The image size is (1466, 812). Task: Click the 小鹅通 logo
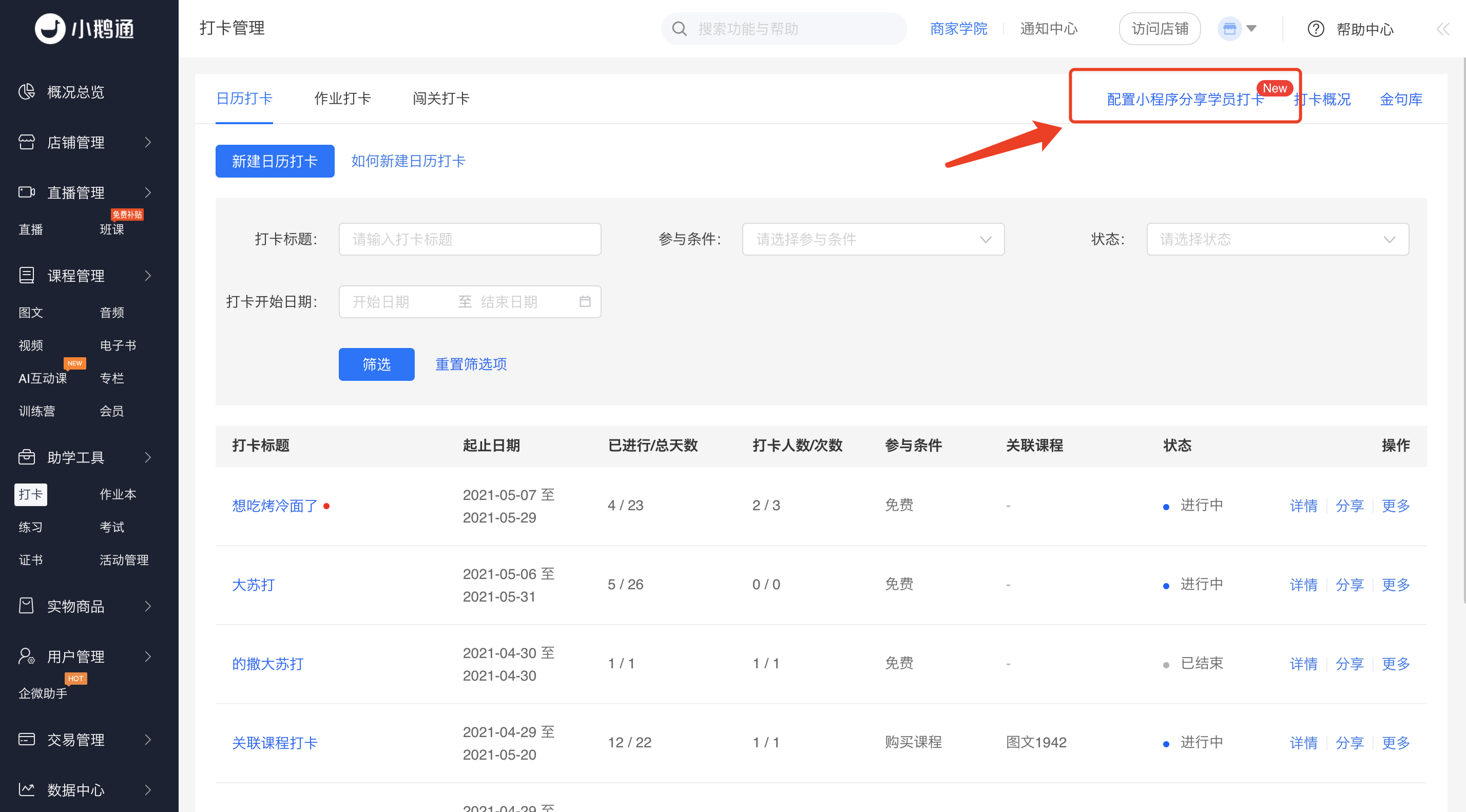point(85,28)
